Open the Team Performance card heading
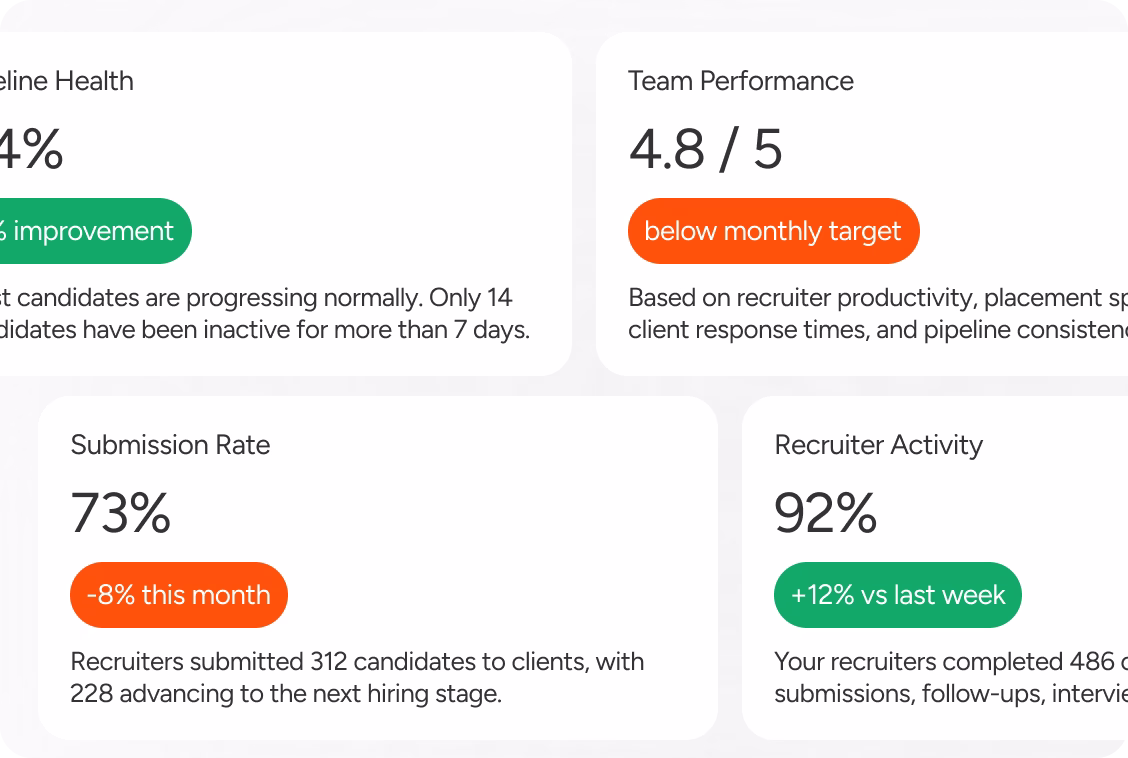The width and height of the screenshot is (1128, 758). click(x=741, y=81)
